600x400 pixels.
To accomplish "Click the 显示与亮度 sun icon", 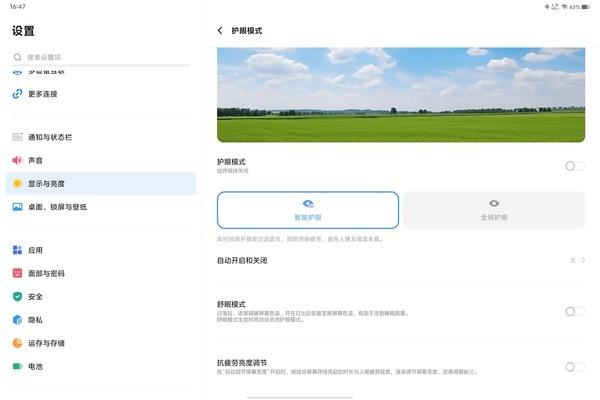I will point(17,184).
